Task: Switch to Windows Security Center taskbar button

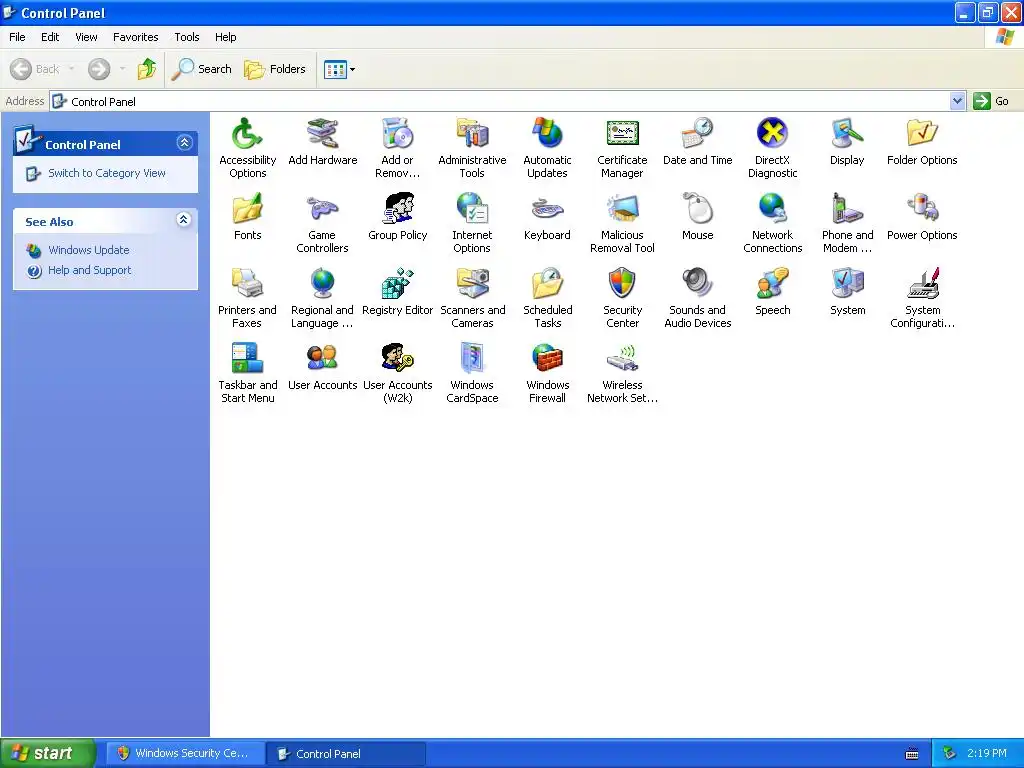Action: tap(185, 753)
